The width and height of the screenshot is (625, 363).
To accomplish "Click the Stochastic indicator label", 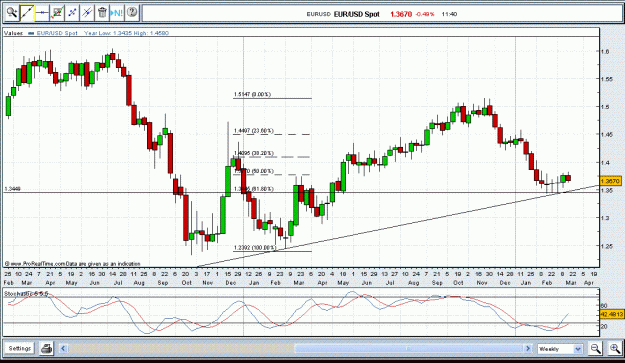I will pos(26,294).
